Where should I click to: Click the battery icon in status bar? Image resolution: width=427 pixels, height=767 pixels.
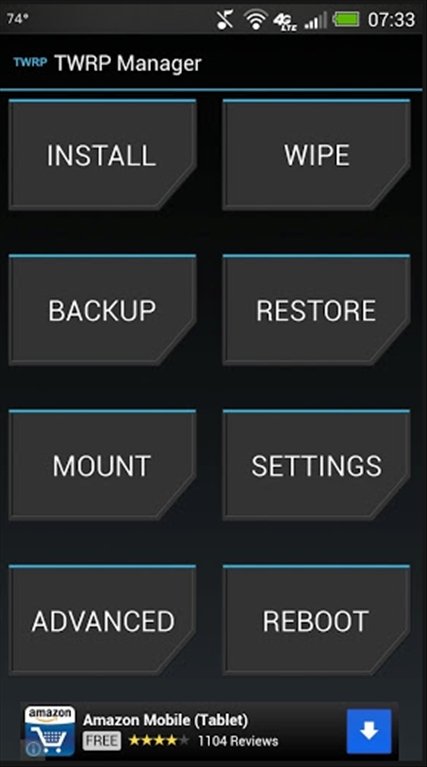[346, 20]
